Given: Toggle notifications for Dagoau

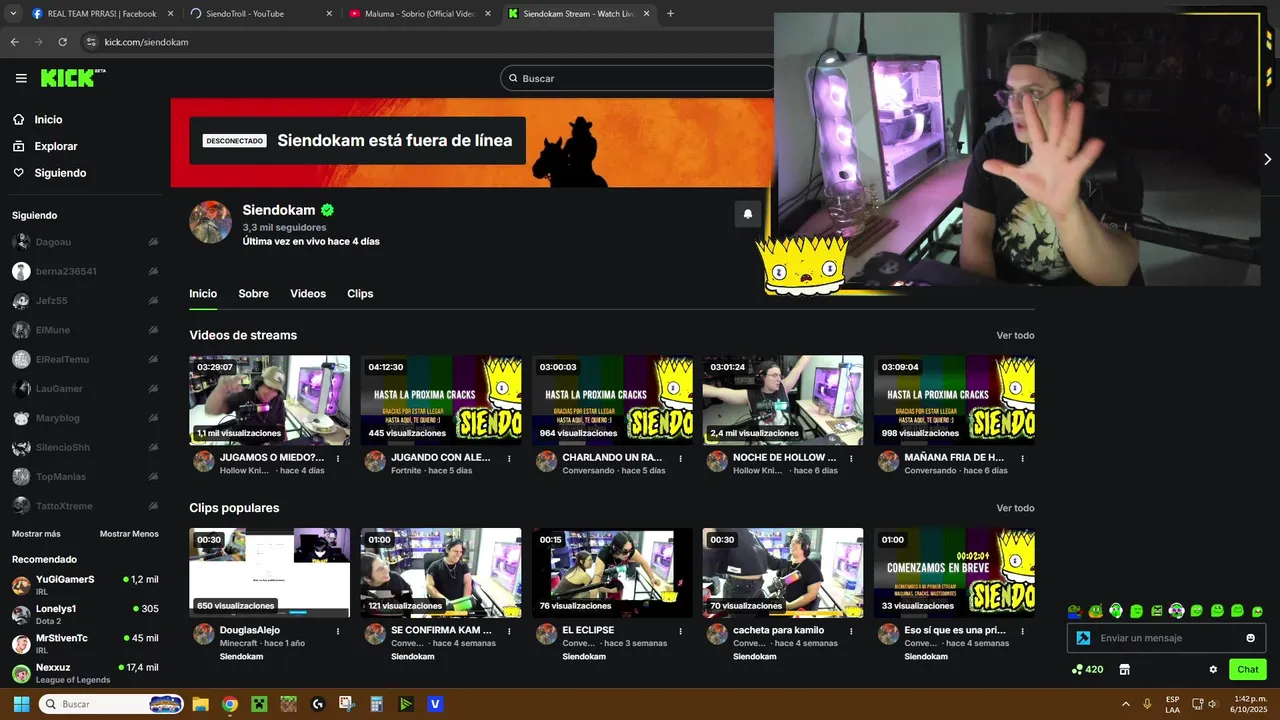Looking at the screenshot, I should (153, 242).
